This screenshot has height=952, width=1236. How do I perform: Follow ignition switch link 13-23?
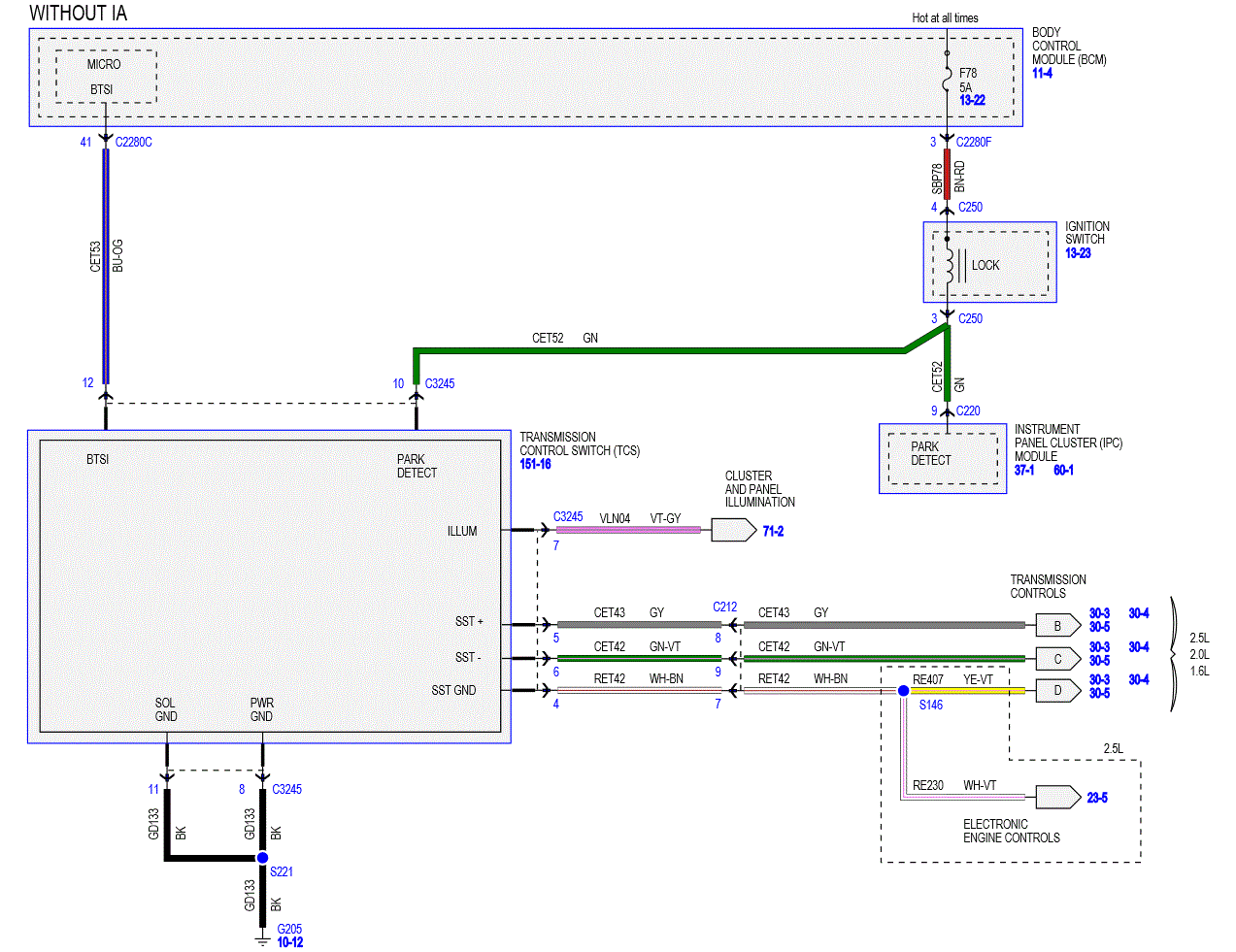(x=1078, y=253)
